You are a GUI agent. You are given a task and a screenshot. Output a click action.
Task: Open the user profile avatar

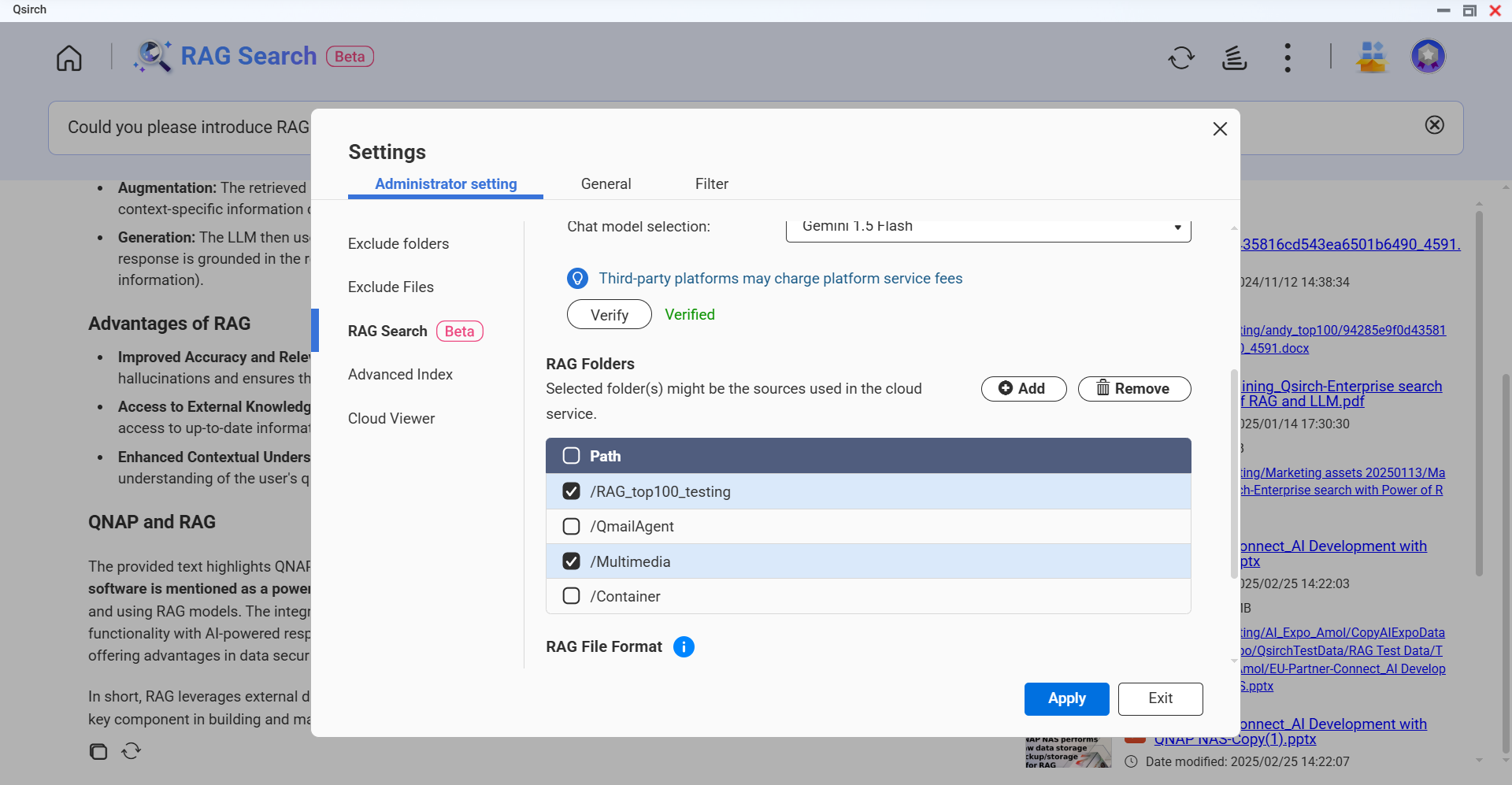[1428, 57]
